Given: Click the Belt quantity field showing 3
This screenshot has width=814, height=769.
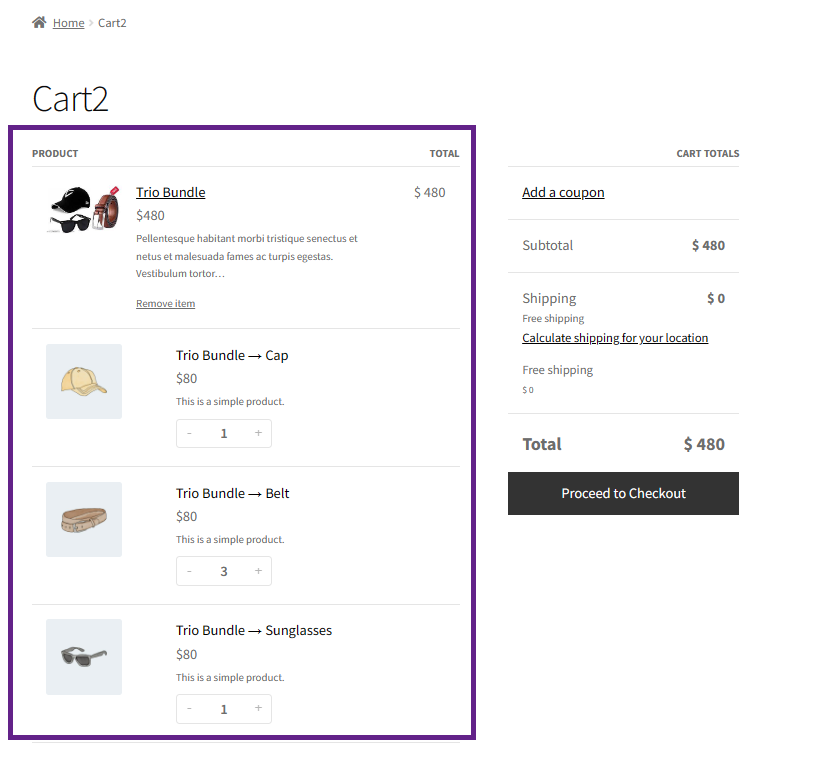Looking at the screenshot, I should [x=224, y=571].
